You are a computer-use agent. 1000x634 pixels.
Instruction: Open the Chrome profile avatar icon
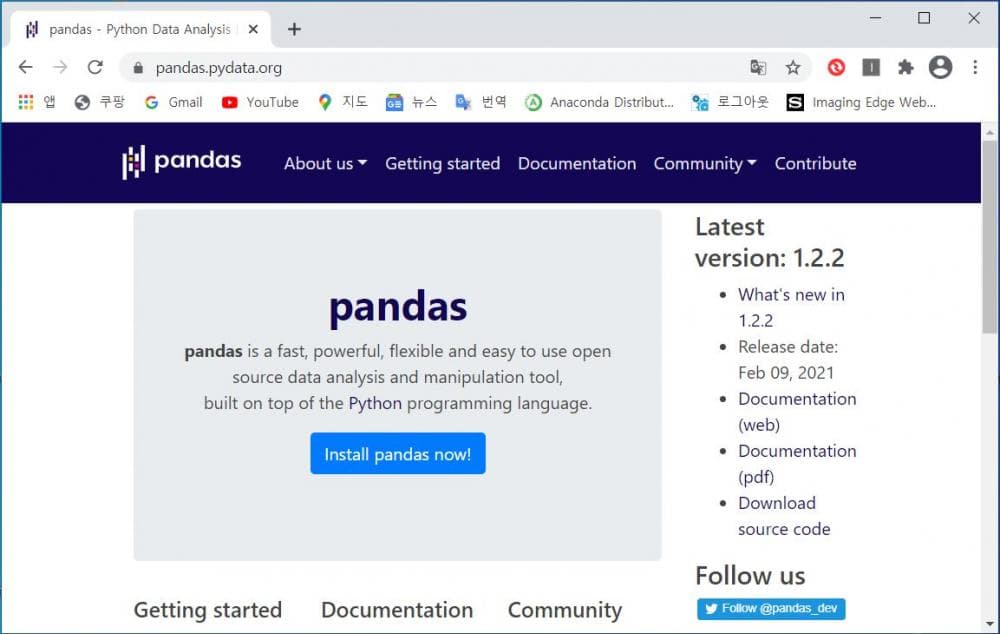(x=940, y=67)
